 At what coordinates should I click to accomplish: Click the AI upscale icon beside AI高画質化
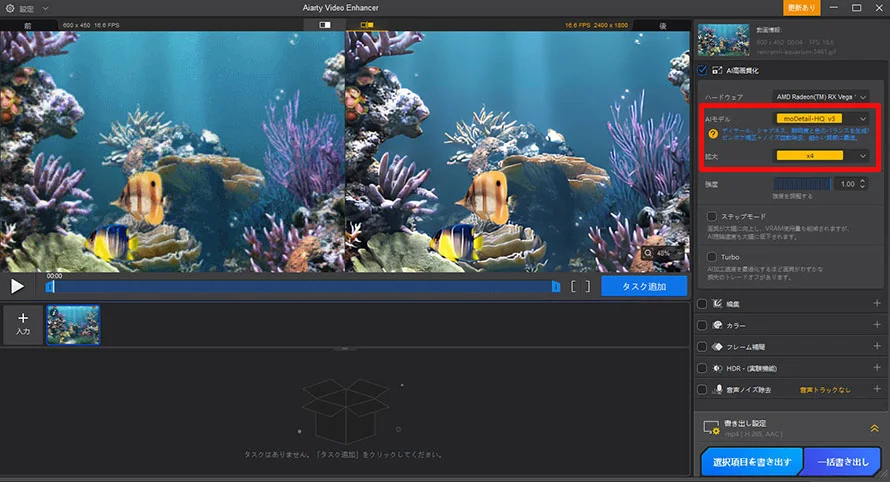point(717,70)
